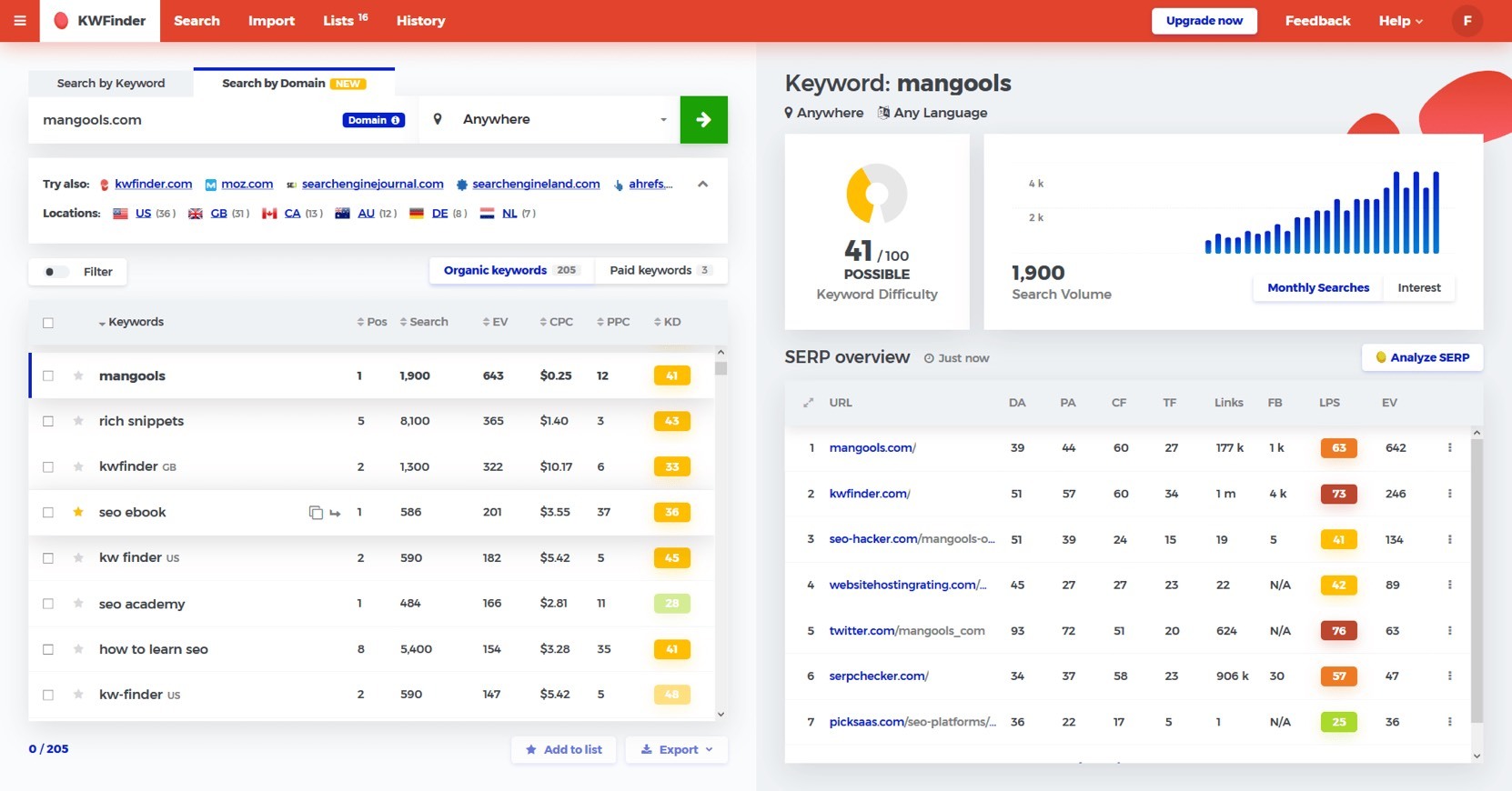Click the LPS 73 badge for kwfinder.com
The width and height of the screenshot is (1512, 791).
[x=1338, y=494]
